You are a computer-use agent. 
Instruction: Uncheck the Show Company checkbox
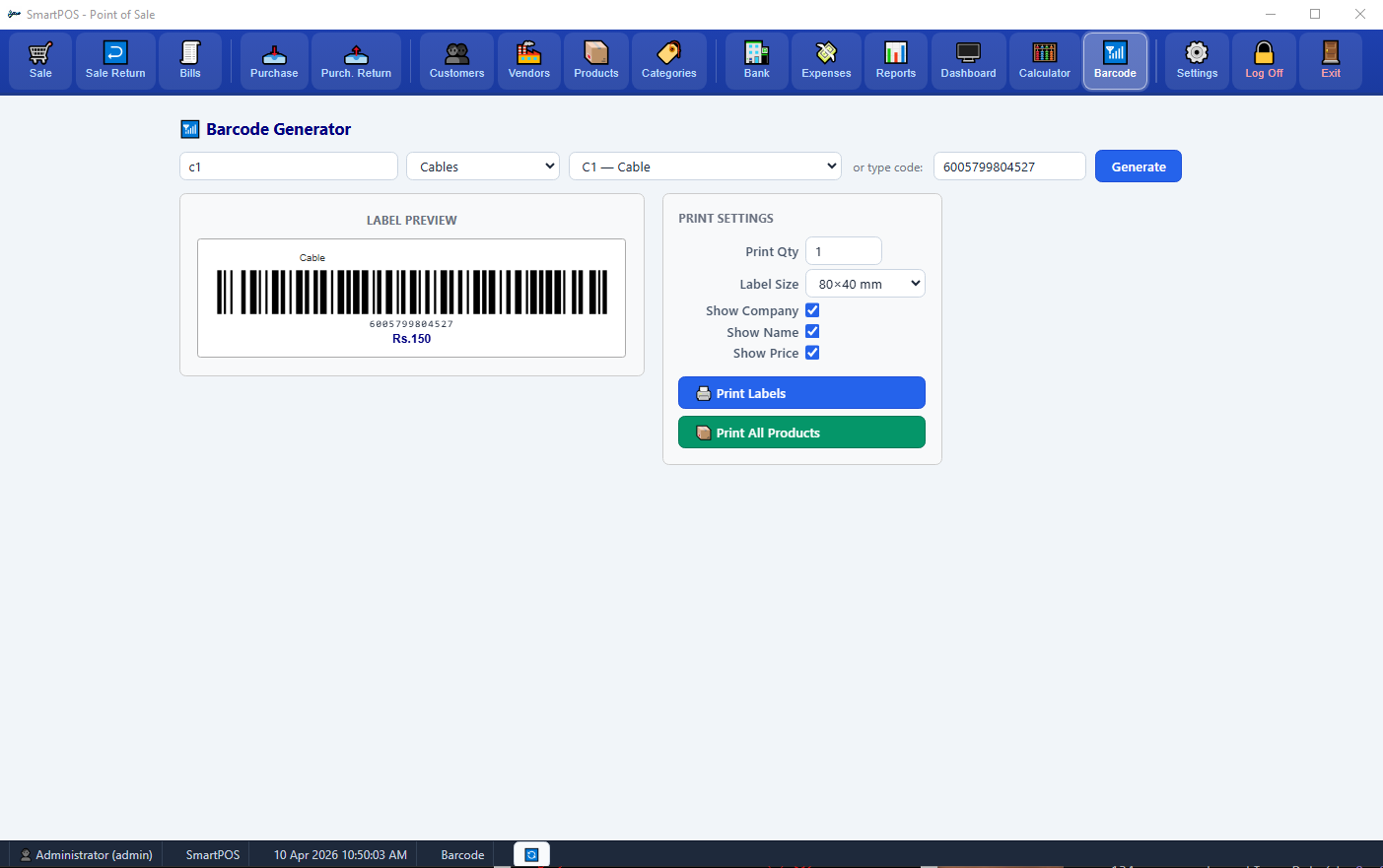(x=812, y=310)
